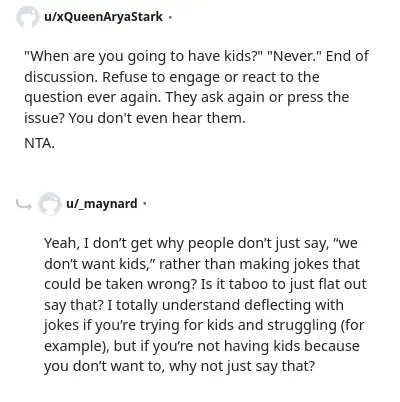Click the "NTA." verdict text
Screen dimensions: 400x402
39,143
